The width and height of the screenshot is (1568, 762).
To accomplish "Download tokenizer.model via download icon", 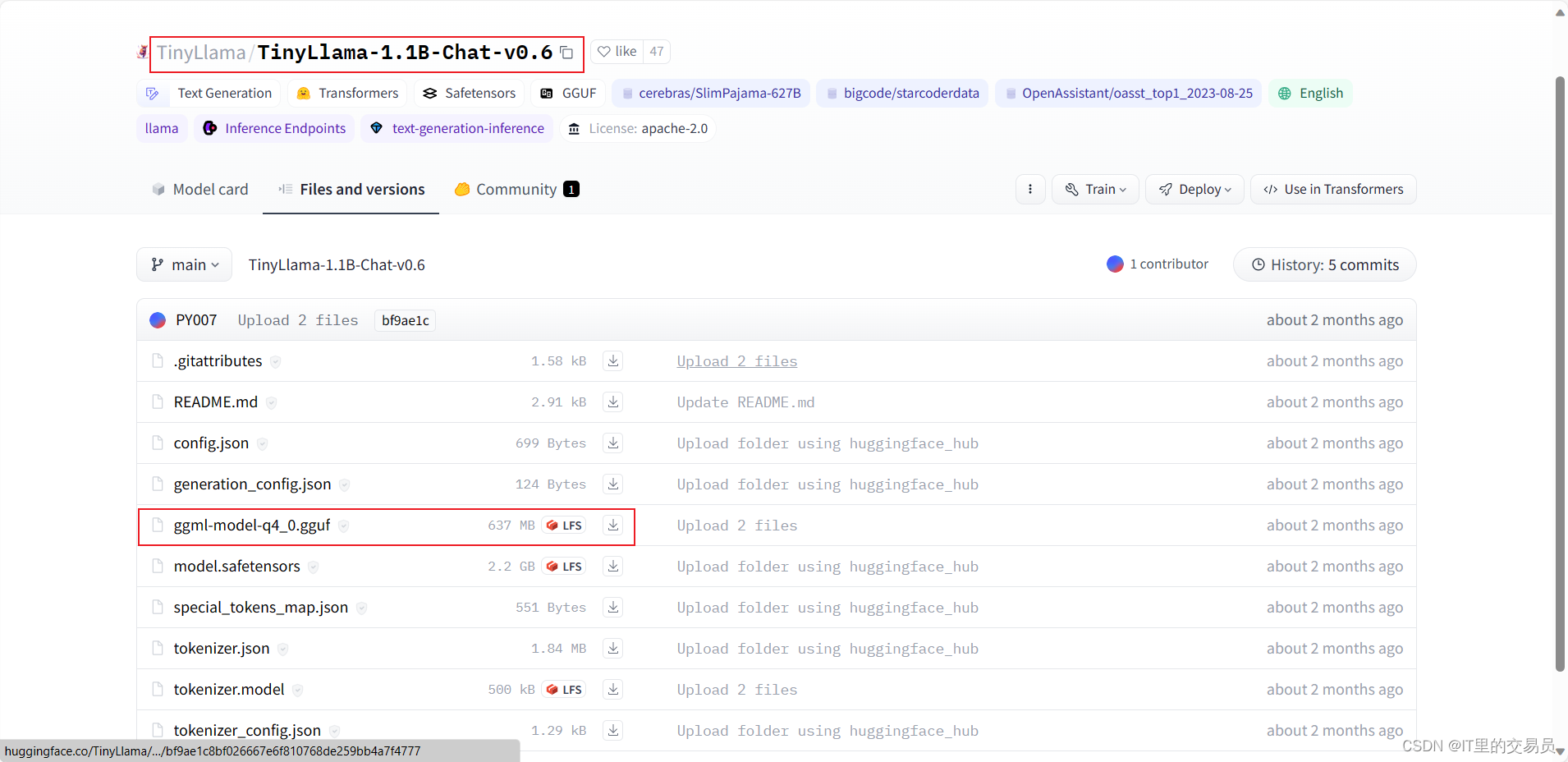I will click(x=613, y=689).
